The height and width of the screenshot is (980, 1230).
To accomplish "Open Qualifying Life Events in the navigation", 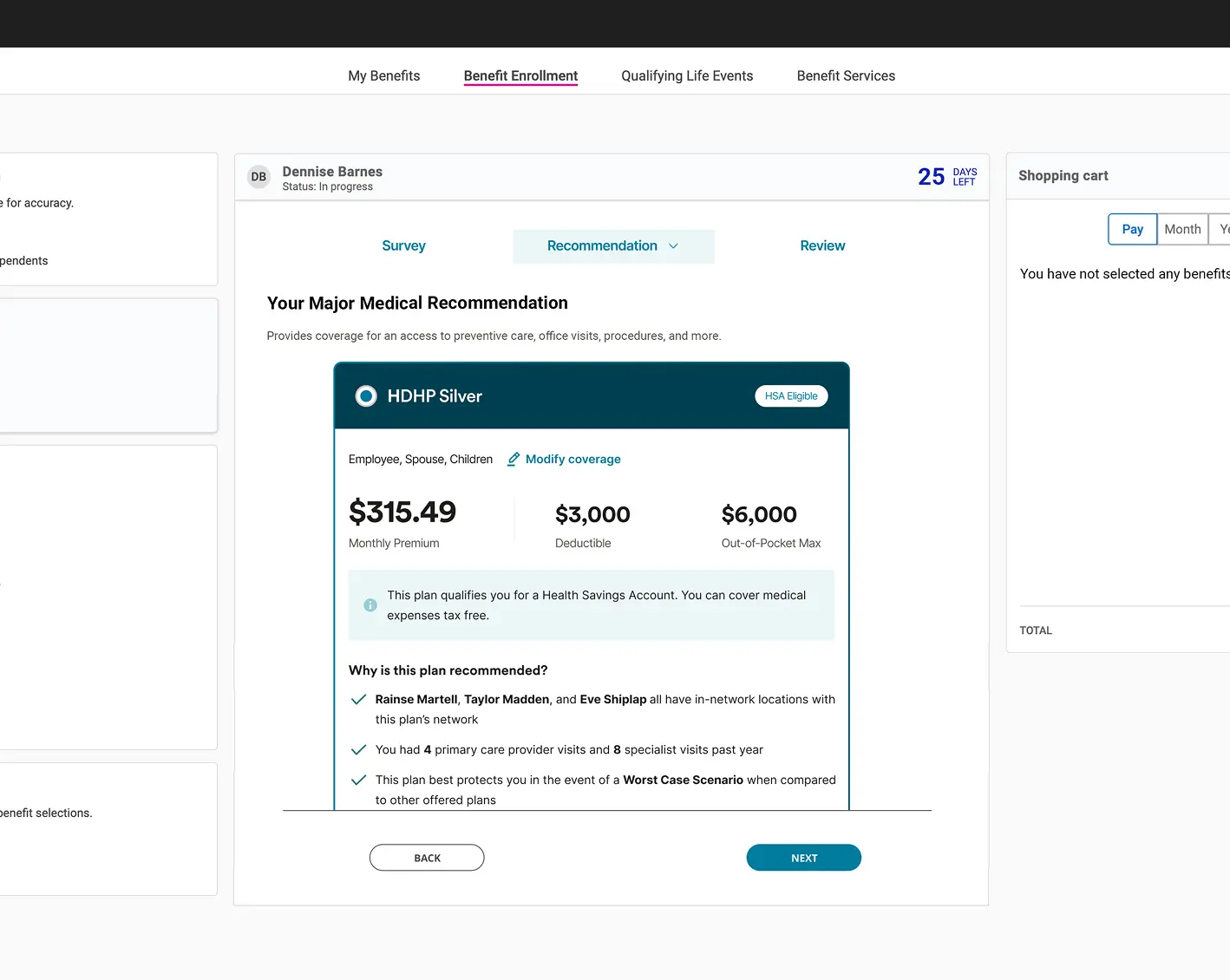I will (687, 75).
